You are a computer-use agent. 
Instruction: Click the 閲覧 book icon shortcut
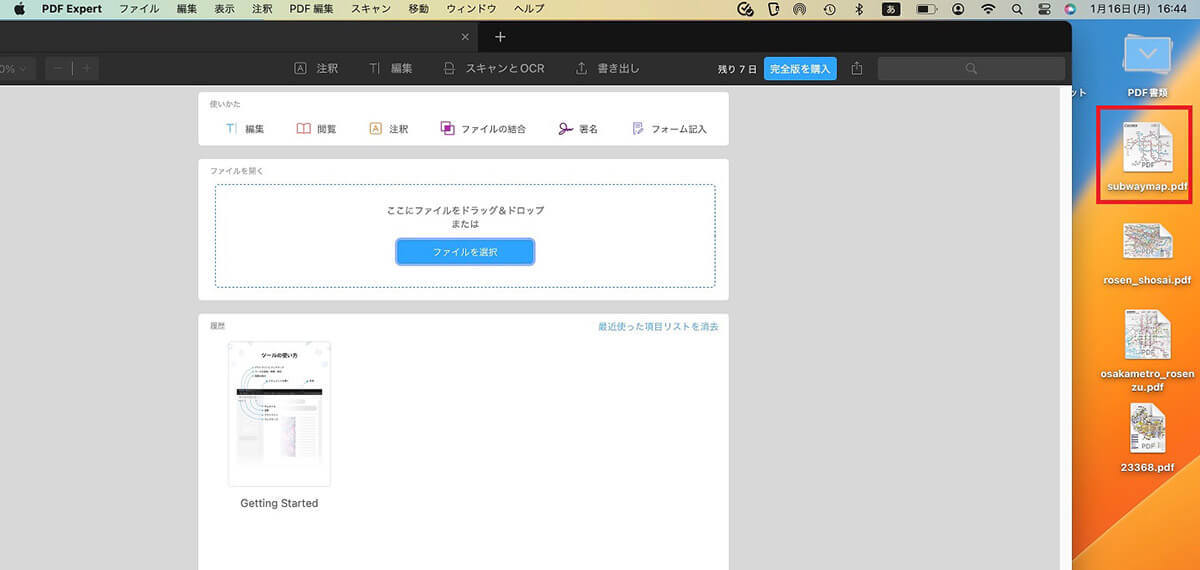(316, 129)
